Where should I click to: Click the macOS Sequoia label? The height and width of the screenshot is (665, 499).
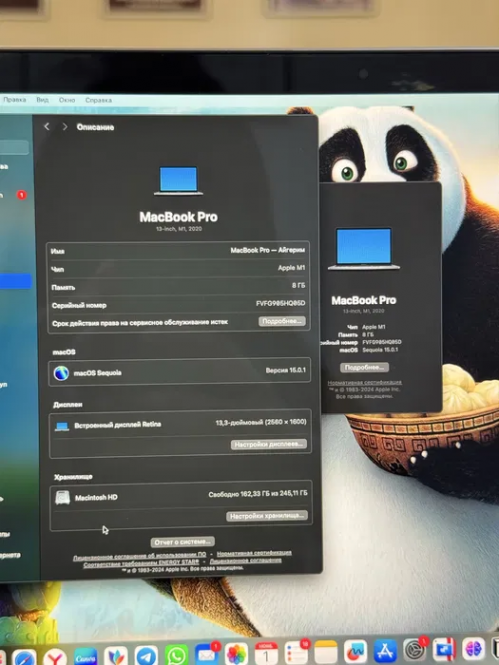click(98, 373)
